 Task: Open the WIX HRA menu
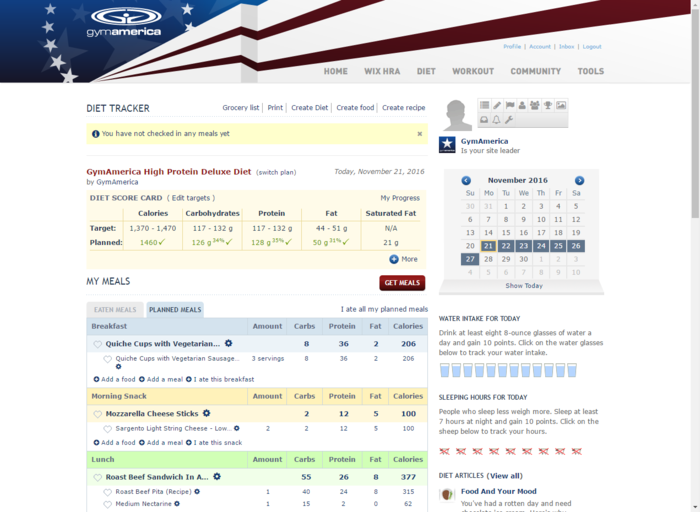[x=382, y=71]
